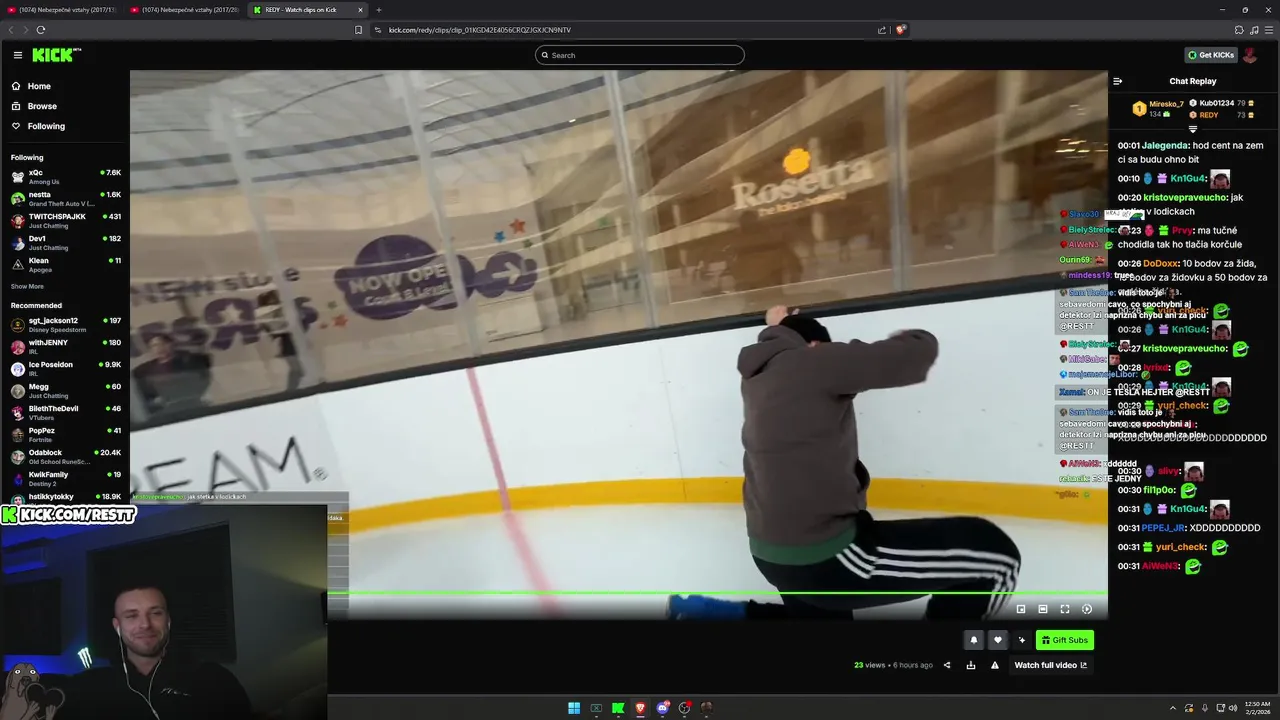This screenshot has width=1280, height=720.
Task: Open Kick app in the taskbar
Action: pyautogui.click(x=618, y=708)
